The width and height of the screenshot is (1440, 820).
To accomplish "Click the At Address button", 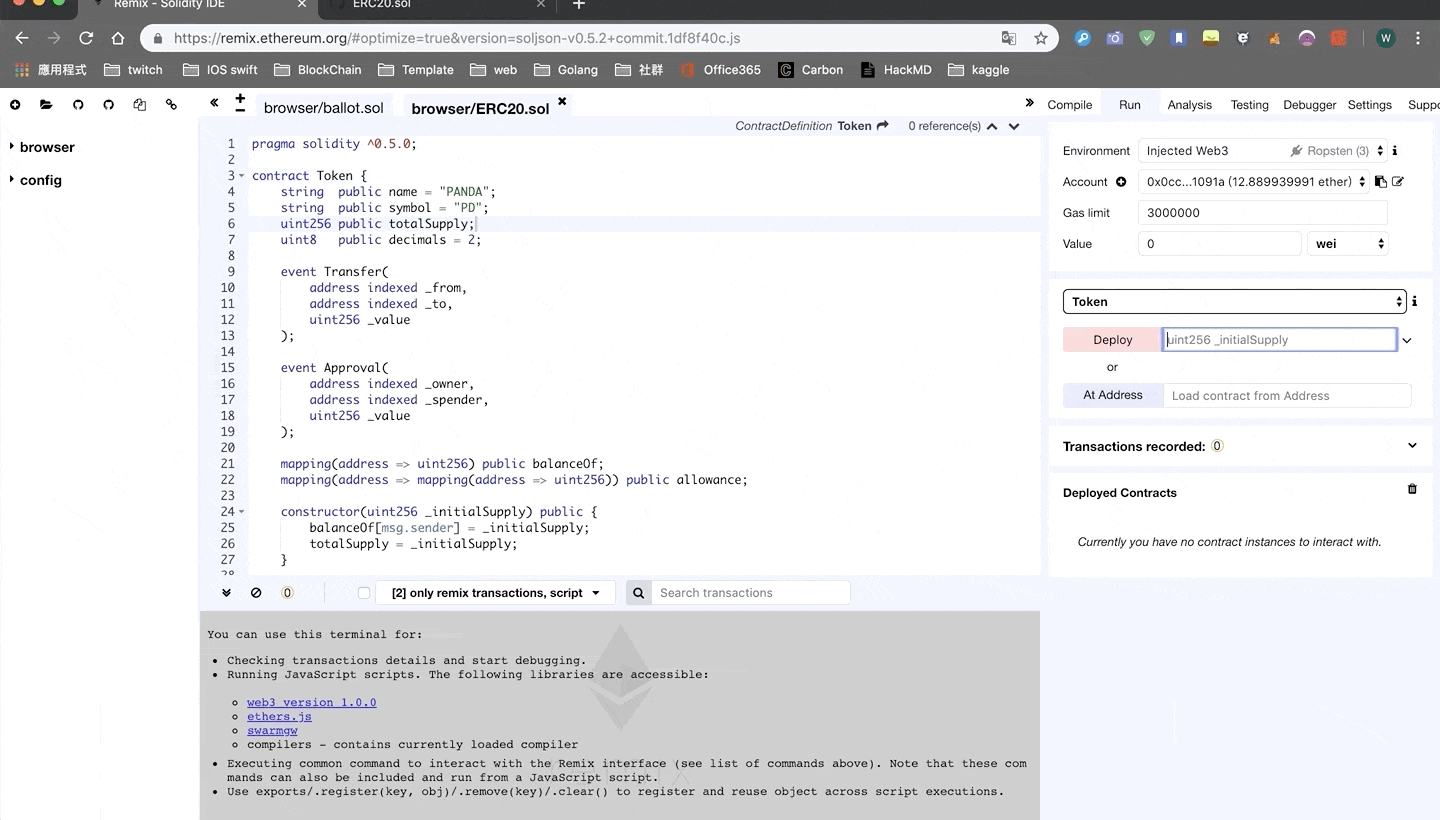I will (x=1112, y=395).
